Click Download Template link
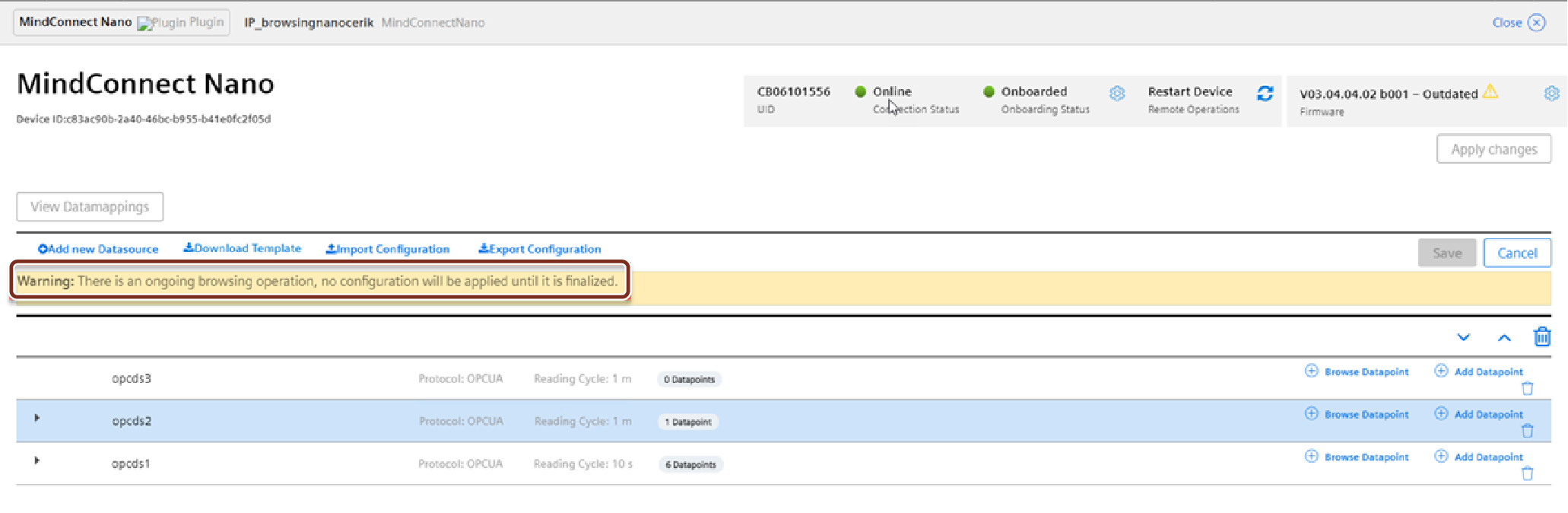The image size is (1568, 513). (x=243, y=248)
